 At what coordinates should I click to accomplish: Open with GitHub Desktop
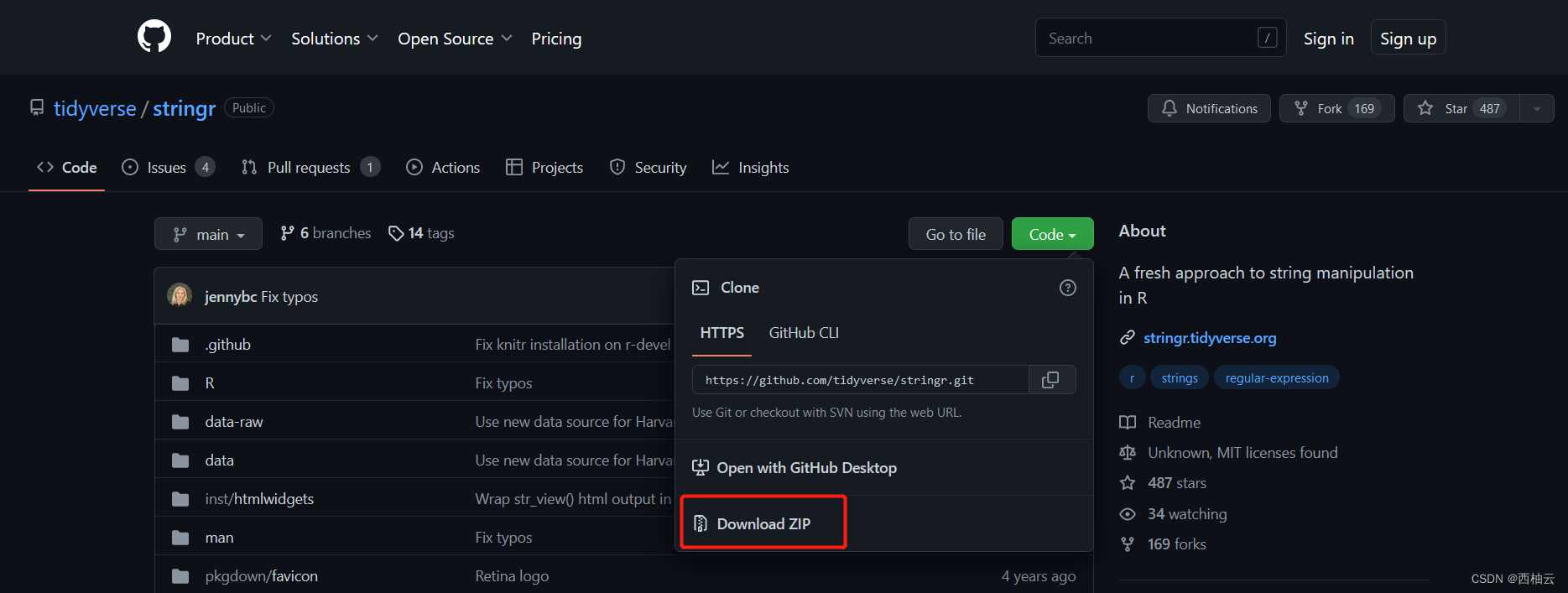[x=794, y=467]
